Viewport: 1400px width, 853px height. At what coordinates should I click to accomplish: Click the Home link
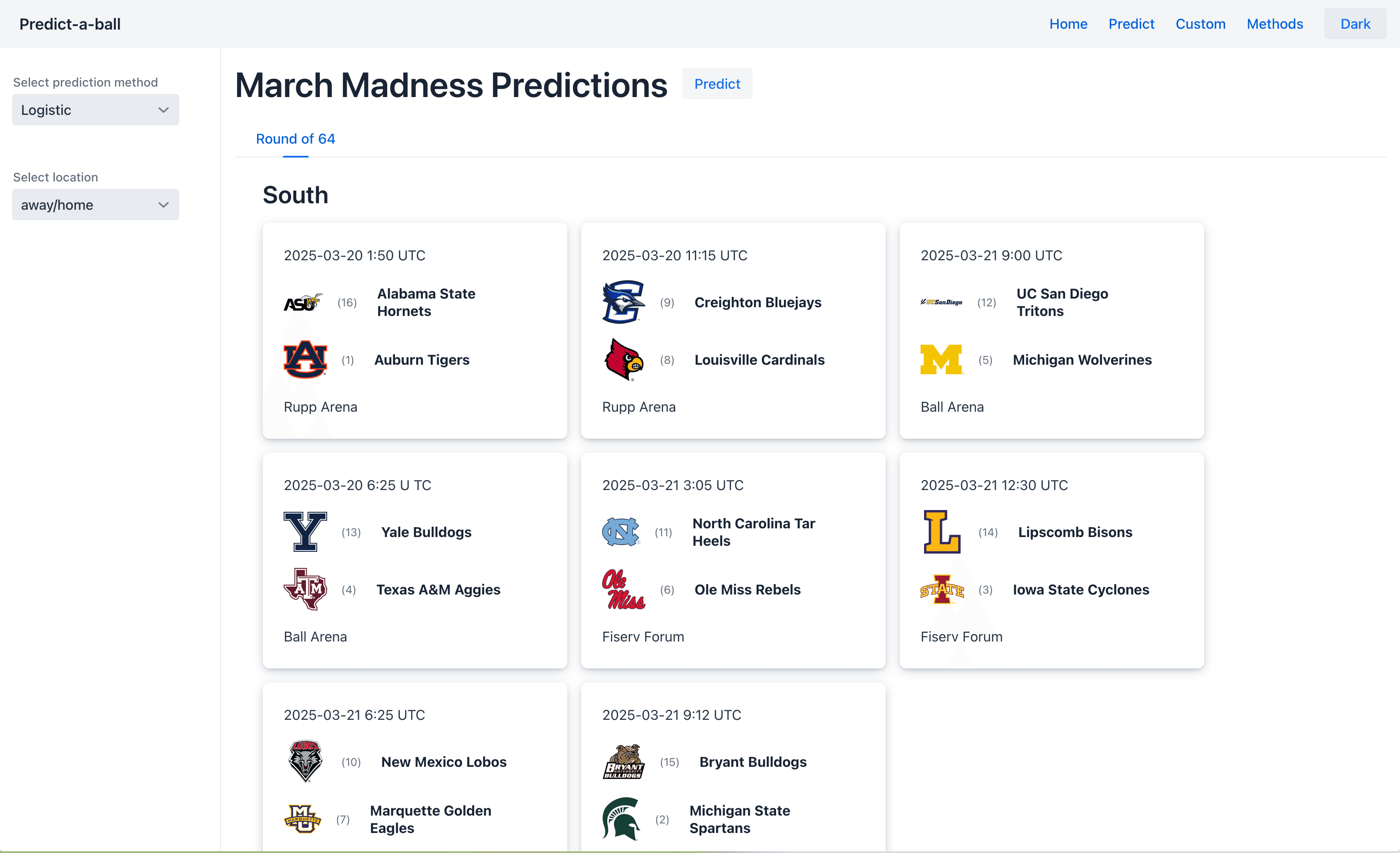[x=1068, y=24]
